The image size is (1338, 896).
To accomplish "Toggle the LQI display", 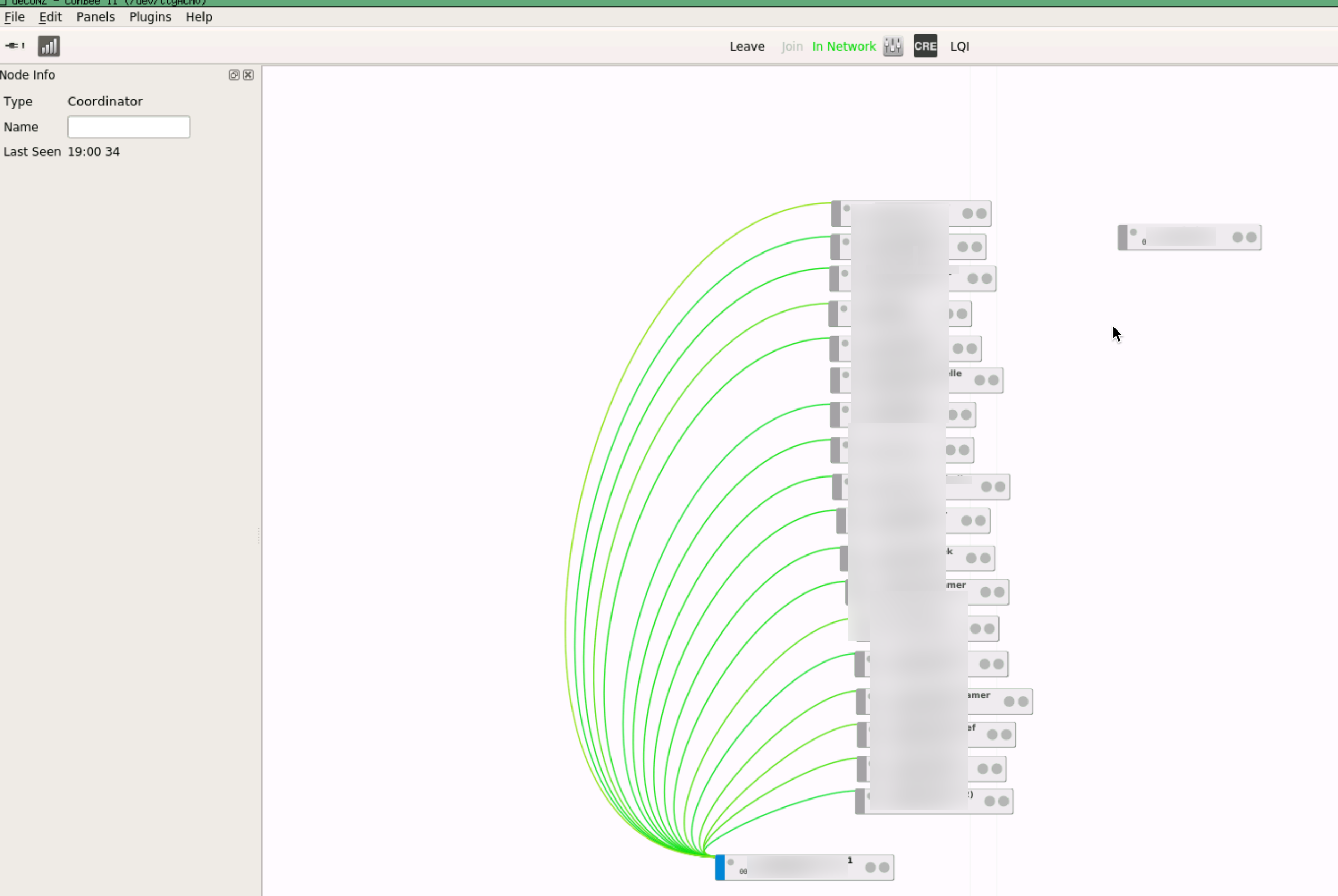I will (959, 46).
